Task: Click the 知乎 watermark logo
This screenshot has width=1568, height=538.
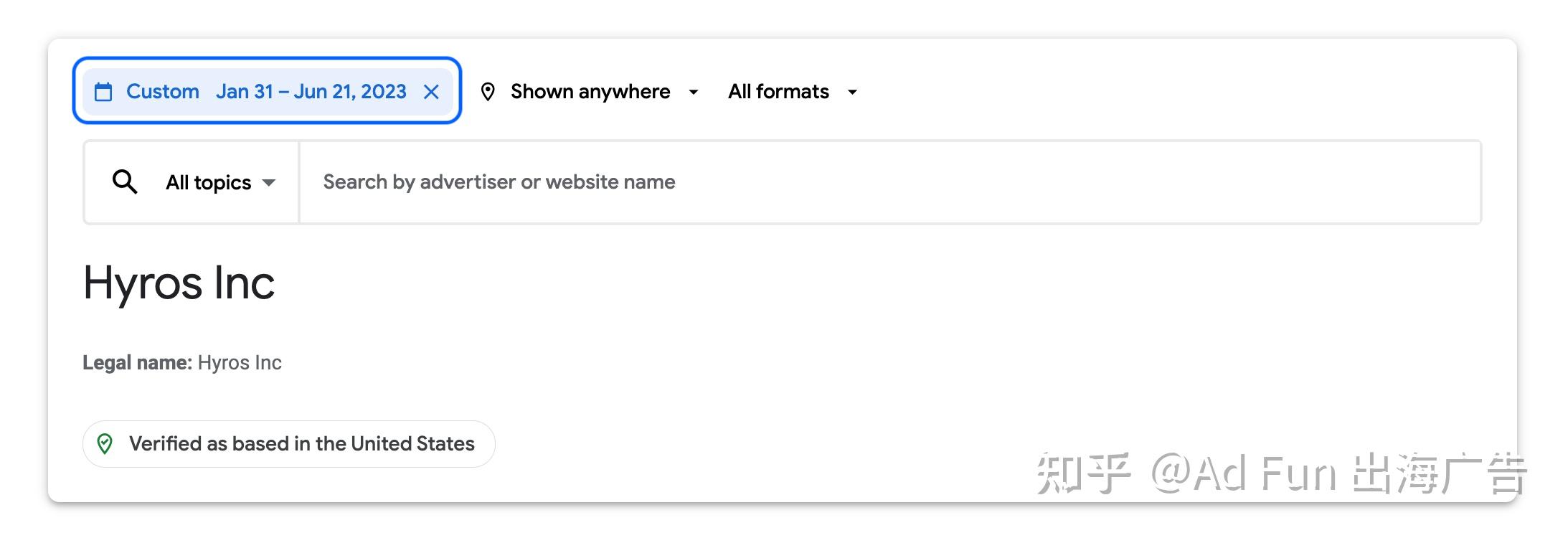Action: [1083, 473]
